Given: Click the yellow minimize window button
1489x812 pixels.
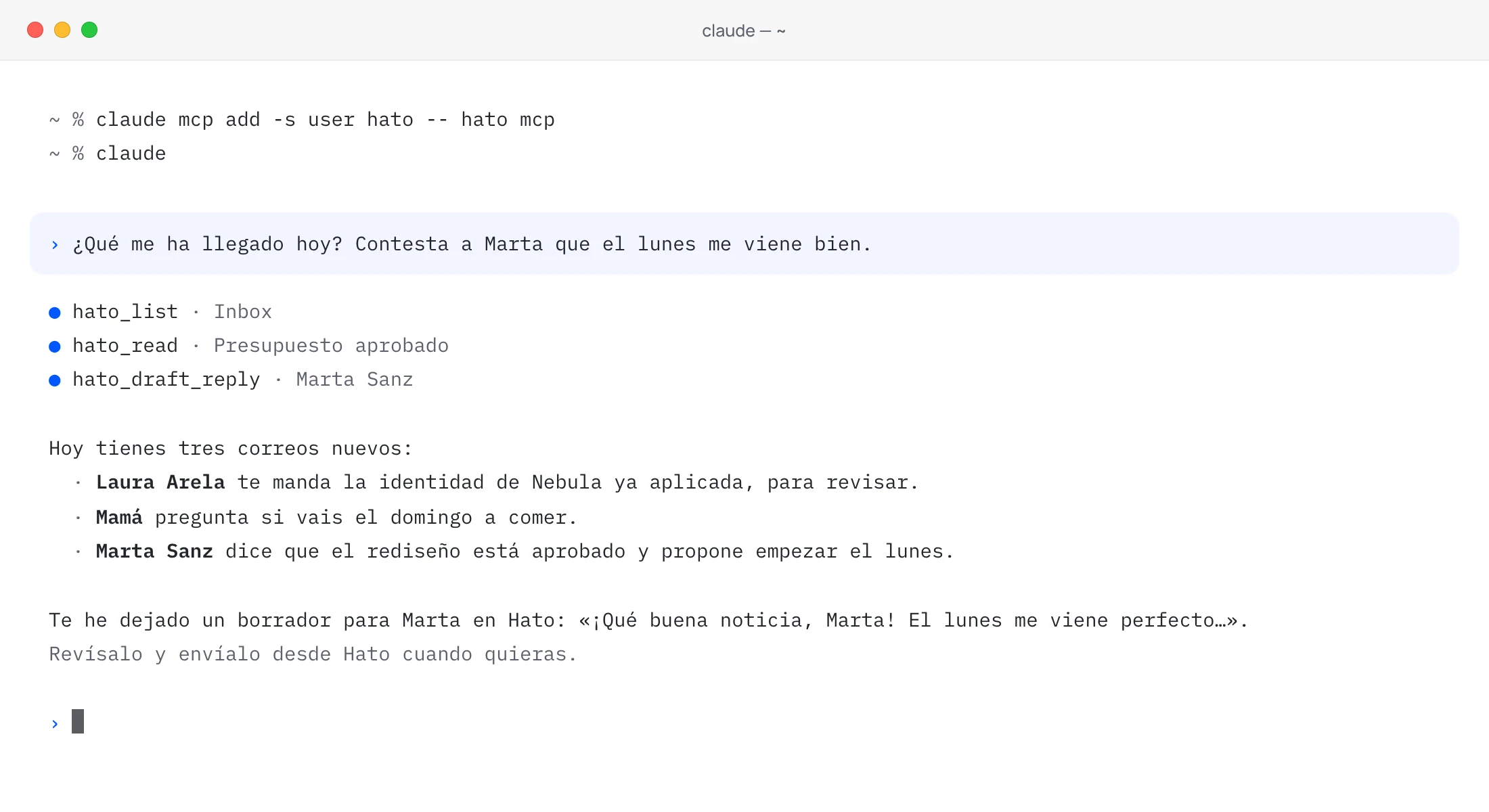Looking at the screenshot, I should tap(62, 30).
